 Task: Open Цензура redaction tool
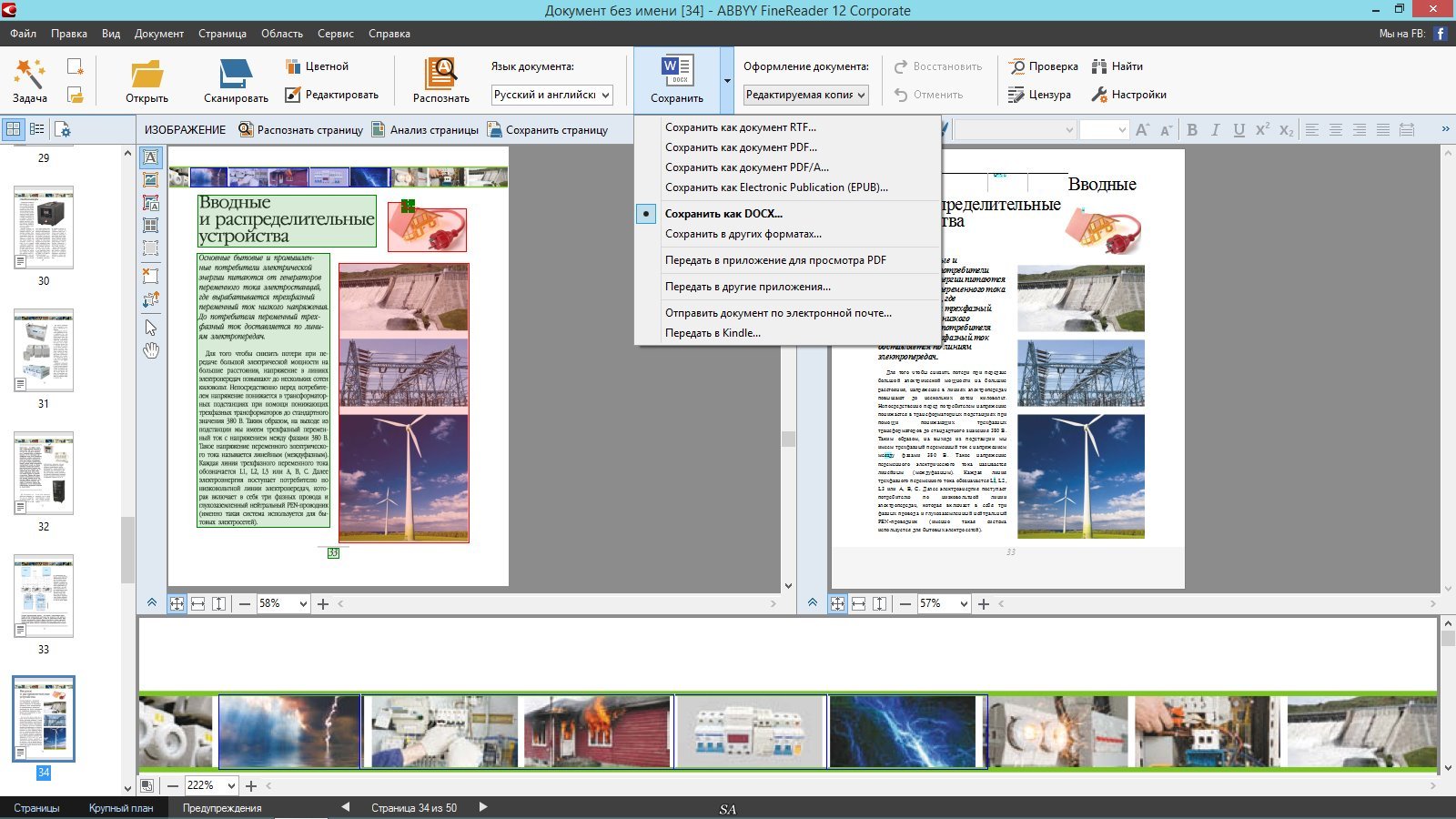pos(1039,95)
